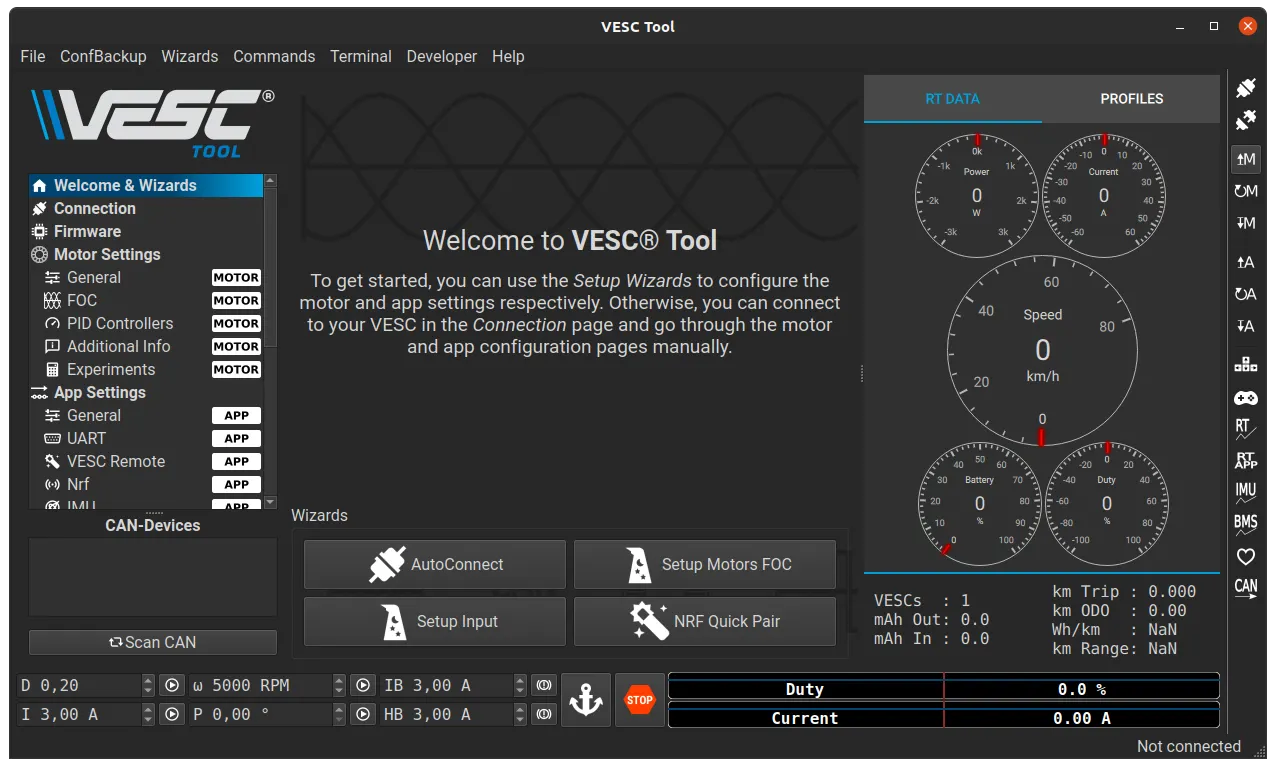
Task: Click the Connect plug icon in right toolbar
Action: pyautogui.click(x=1245, y=88)
